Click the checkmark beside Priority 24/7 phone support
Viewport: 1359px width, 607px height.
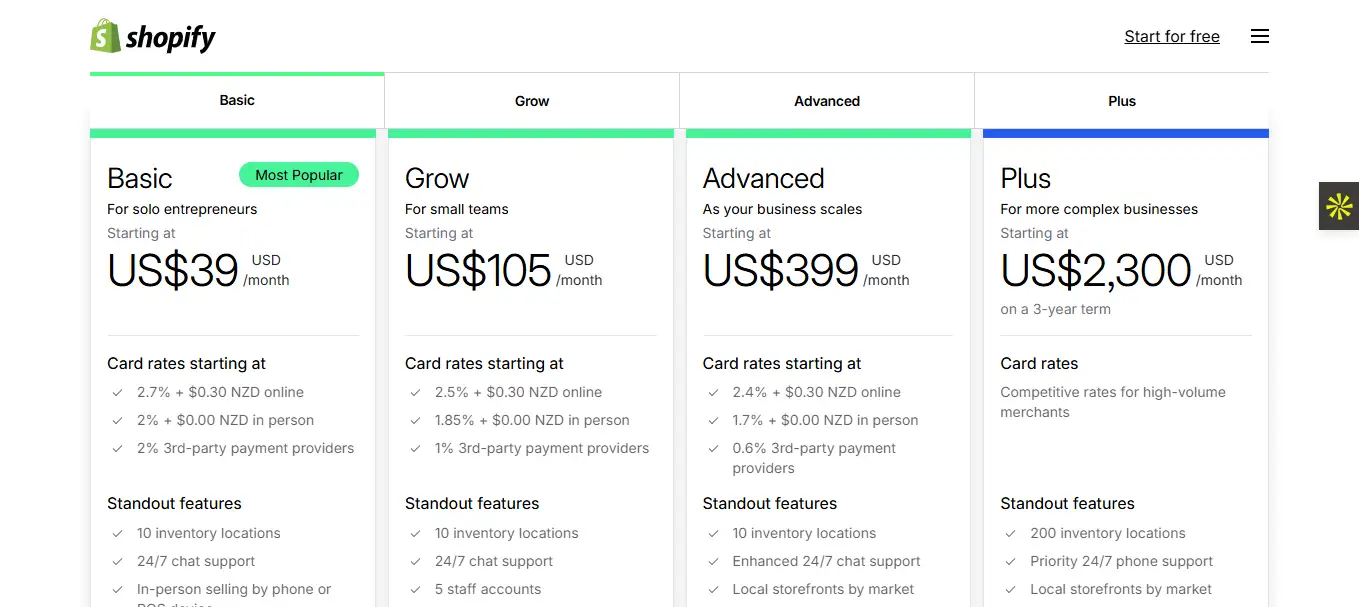point(1011,561)
